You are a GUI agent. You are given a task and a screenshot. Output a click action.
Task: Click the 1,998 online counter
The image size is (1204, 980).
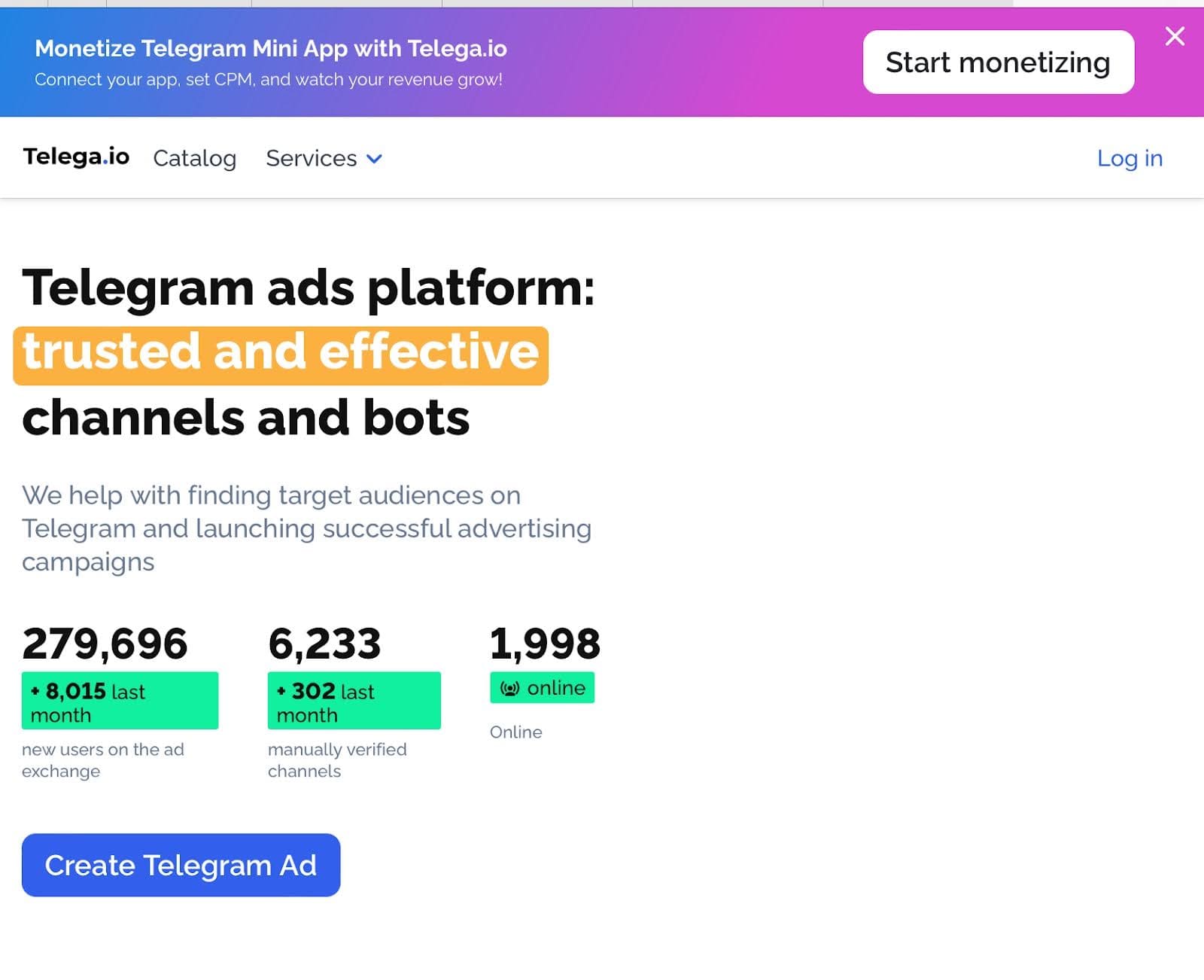click(x=545, y=644)
